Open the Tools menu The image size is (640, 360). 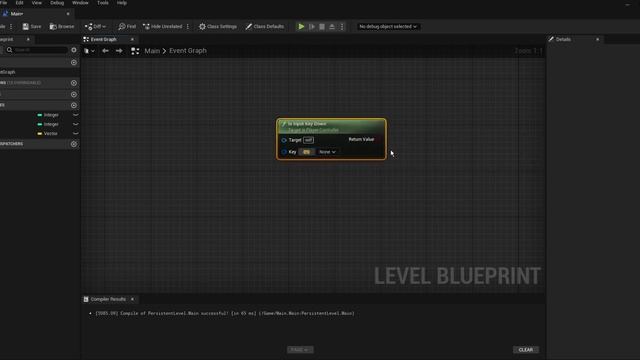tap(103, 3)
